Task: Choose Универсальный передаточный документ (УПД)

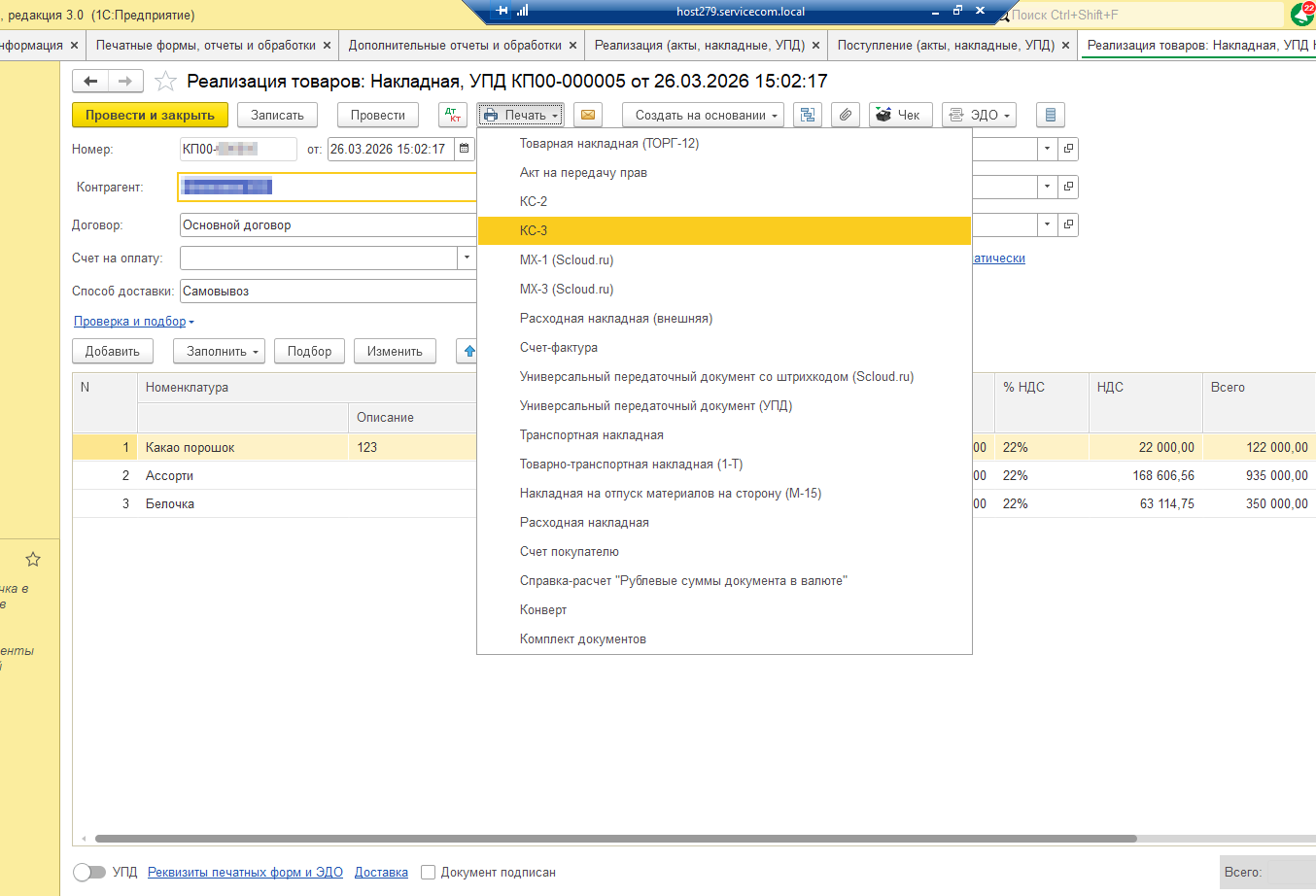Action: [724, 405]
